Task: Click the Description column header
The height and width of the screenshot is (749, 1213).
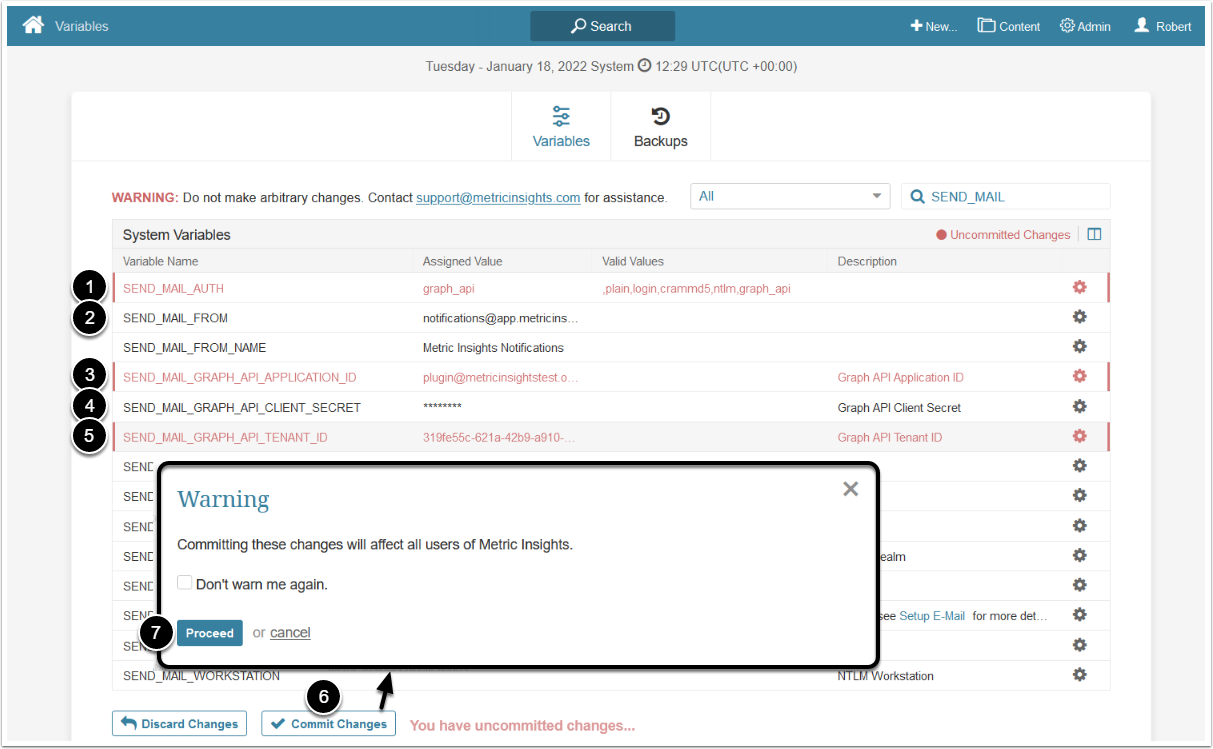Action: point(867,261)
